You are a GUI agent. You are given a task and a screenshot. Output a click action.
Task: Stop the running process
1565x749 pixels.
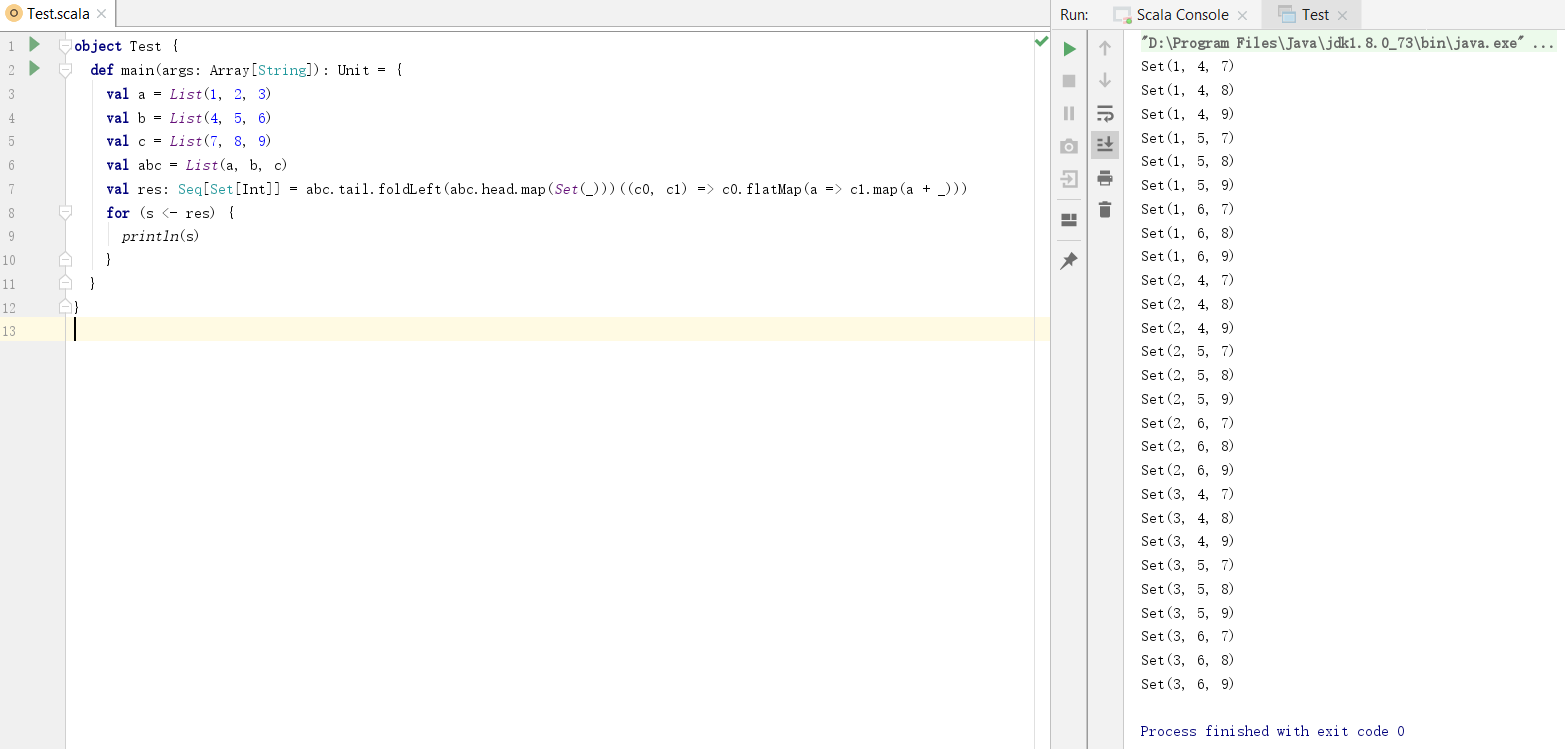pyautogui.click(x=1069, y=81)
